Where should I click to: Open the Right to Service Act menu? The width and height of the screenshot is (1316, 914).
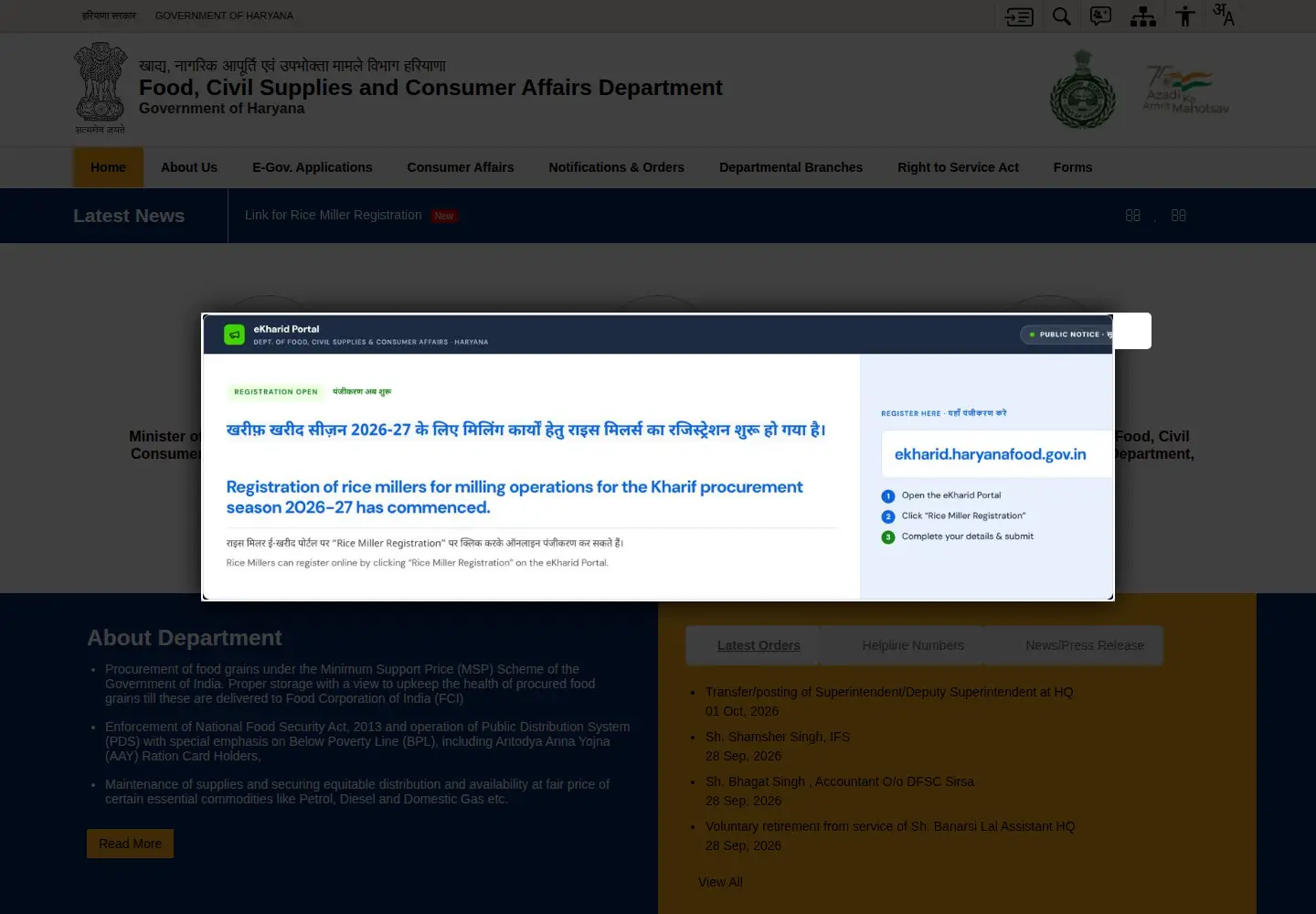[x=958, y=167]
